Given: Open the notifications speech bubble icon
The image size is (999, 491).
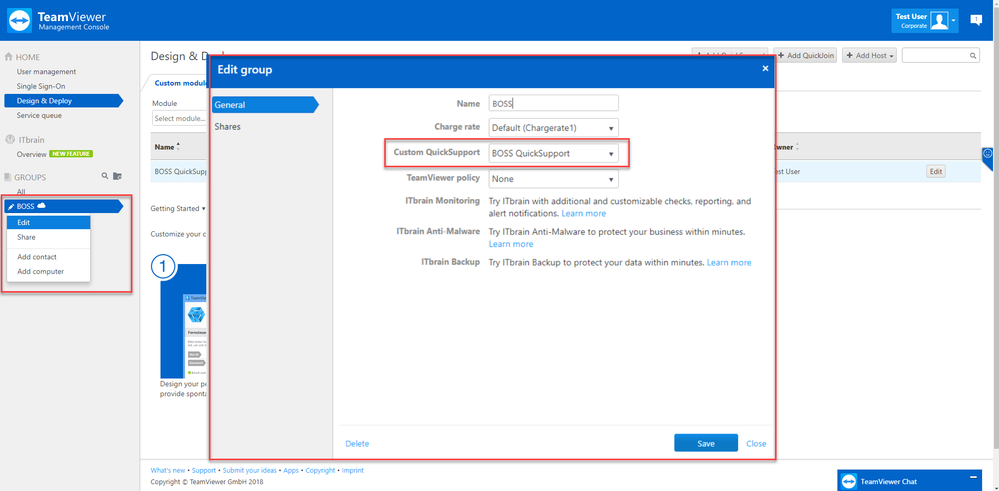Looking at the screenshot, I should click(x=975, y=20).
